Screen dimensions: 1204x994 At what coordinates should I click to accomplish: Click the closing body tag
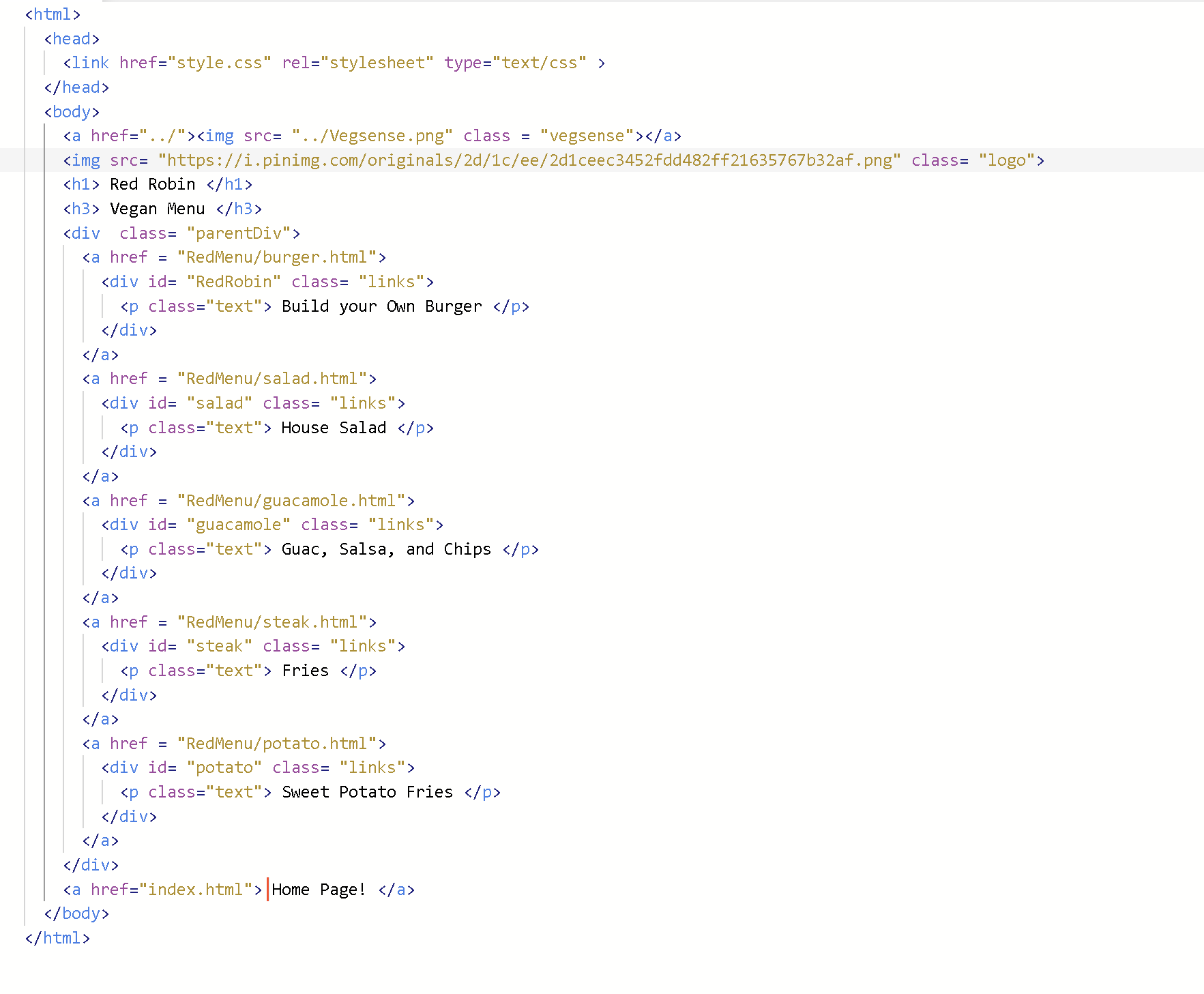76,913
